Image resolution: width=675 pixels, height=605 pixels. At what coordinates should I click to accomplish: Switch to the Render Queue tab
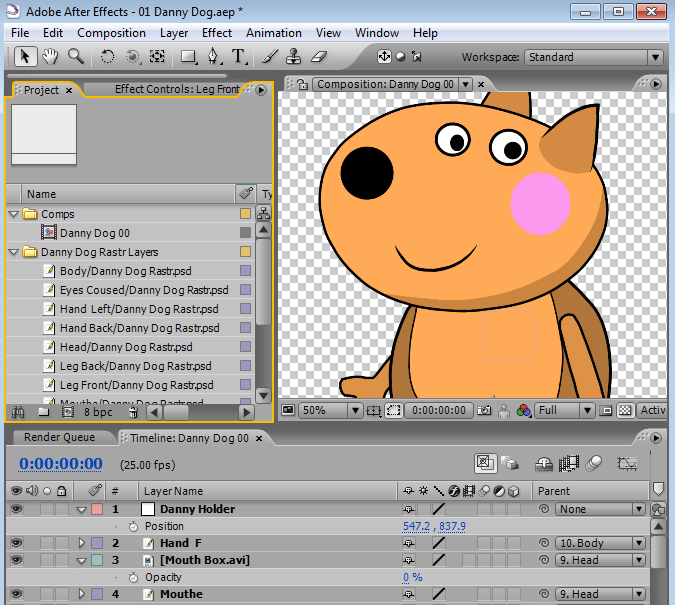(x=59, y=437)
